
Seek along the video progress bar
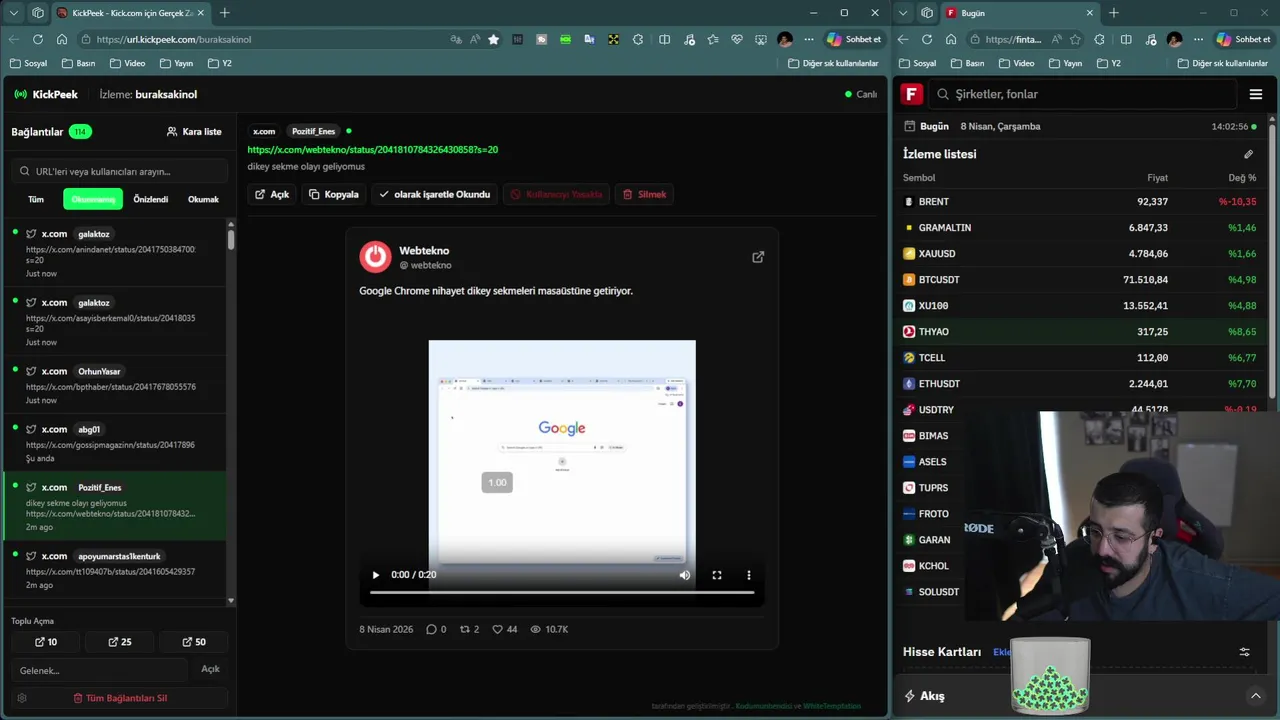pyautogui.click(x=562, y=593)
